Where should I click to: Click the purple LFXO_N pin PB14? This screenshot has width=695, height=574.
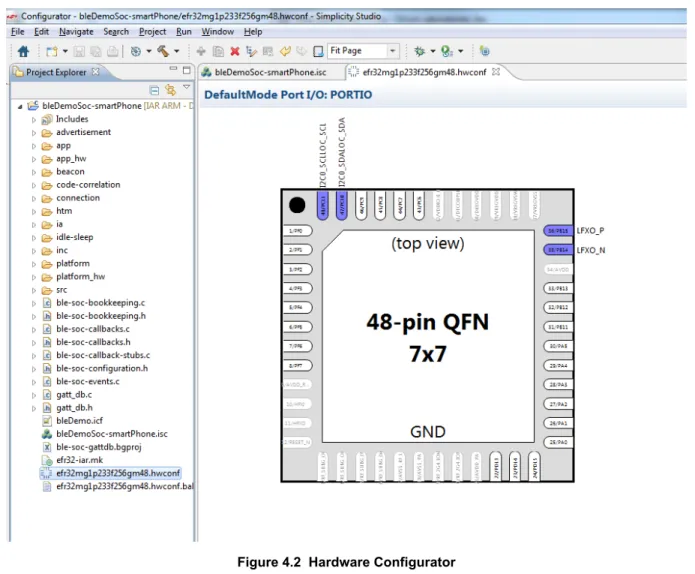click(558, 250)
